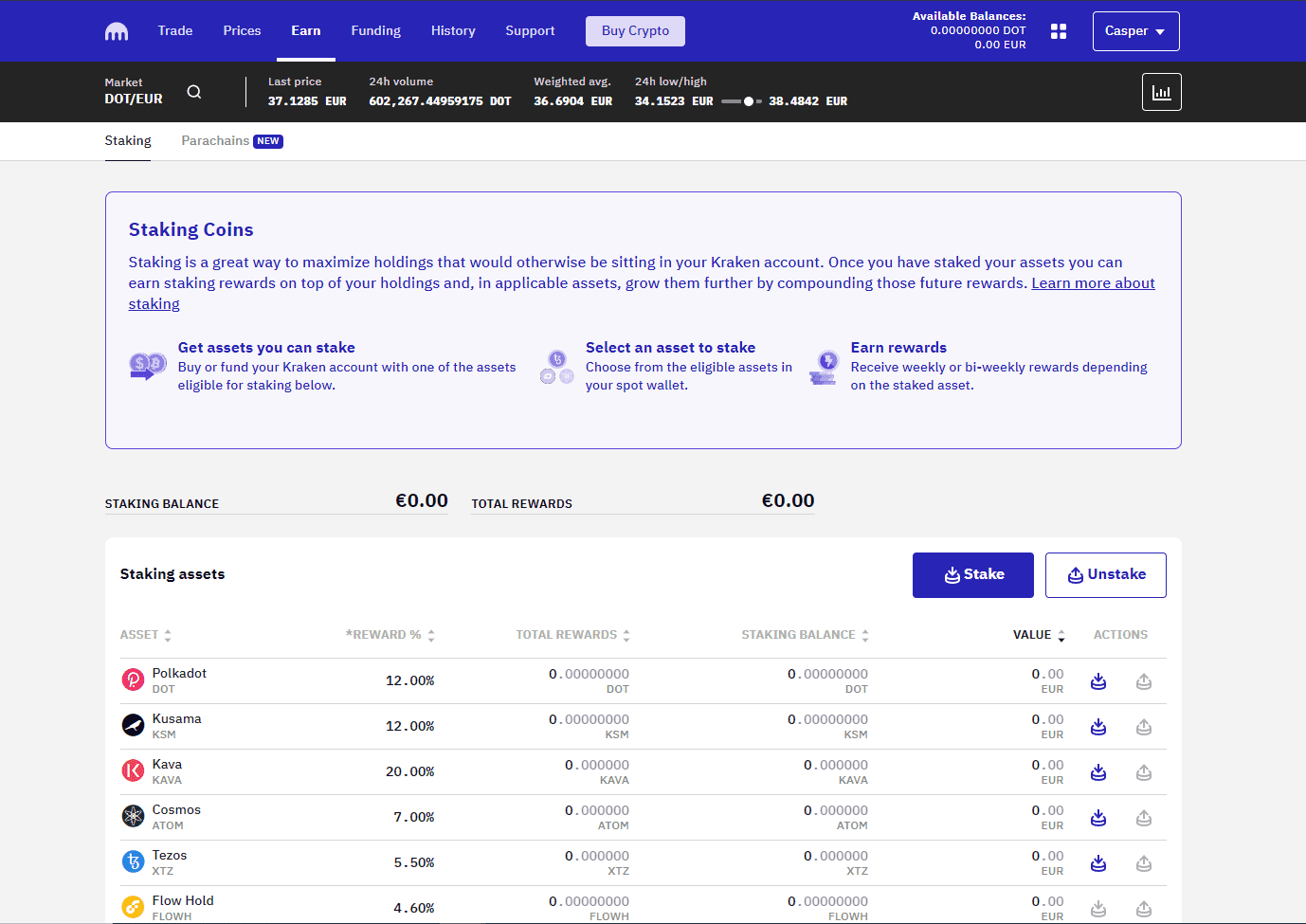This screenshot has width=1306, height=924.
Task: Switch to the Parachains tab
Action: coord(232,140)
